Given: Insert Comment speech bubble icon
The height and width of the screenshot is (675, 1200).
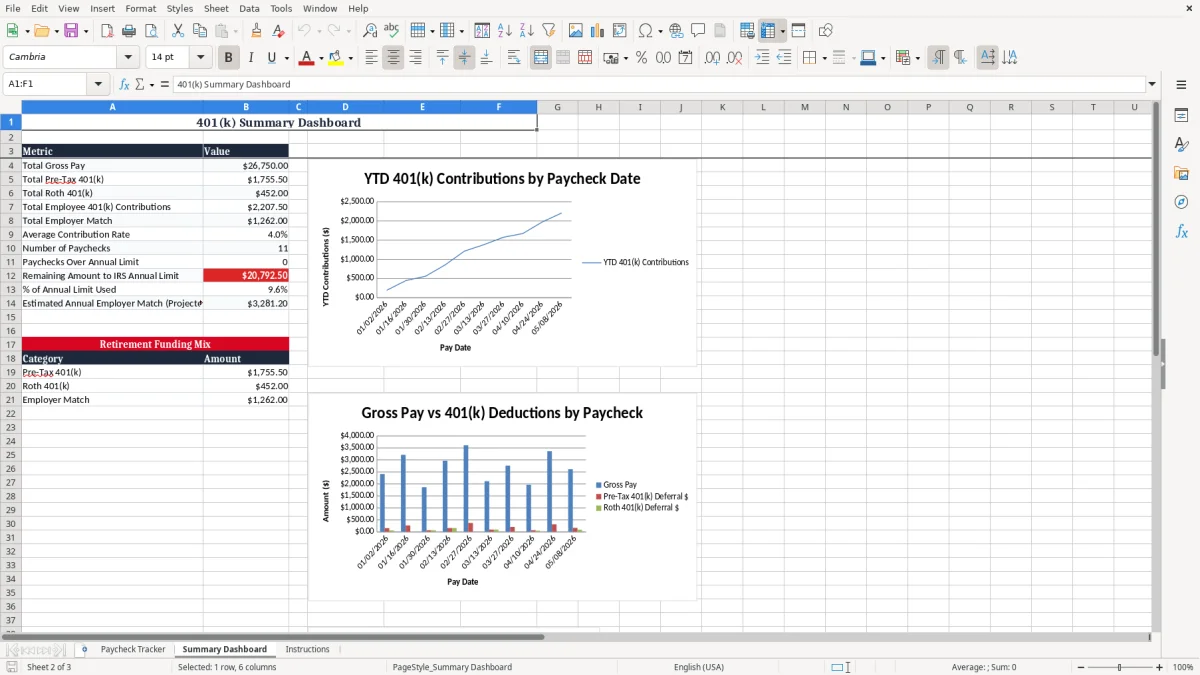Looking at the screenshot, I should click(698, 31).
